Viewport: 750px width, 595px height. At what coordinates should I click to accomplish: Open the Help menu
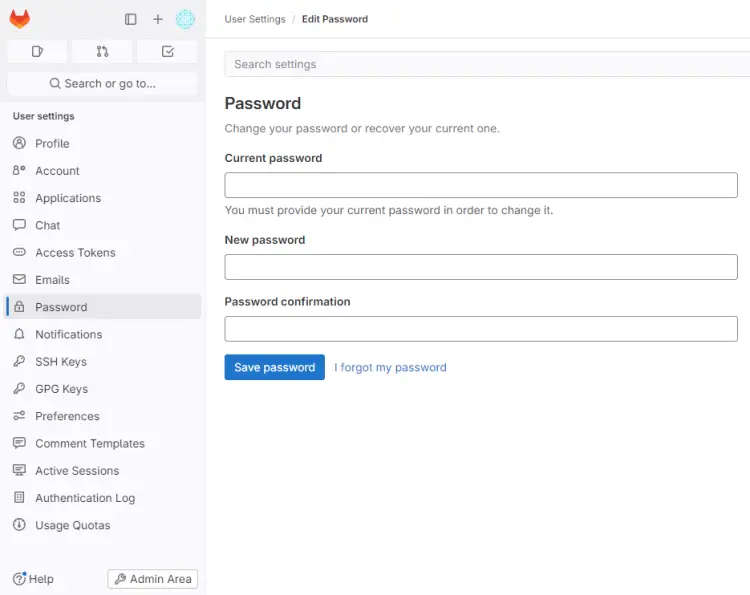[34, 579]
